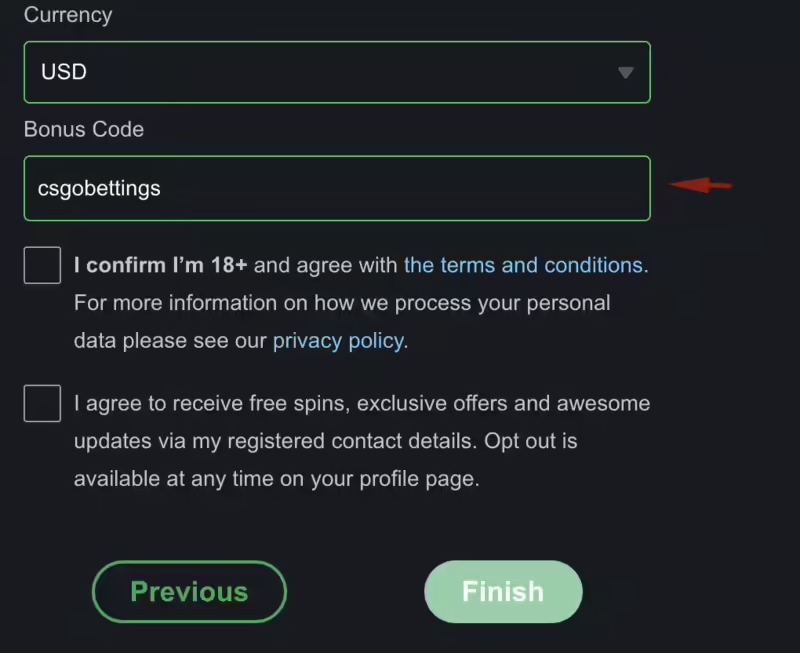The image size is (800, 653).
Task: Open the privacy policy link
Action: click(338, 341)
